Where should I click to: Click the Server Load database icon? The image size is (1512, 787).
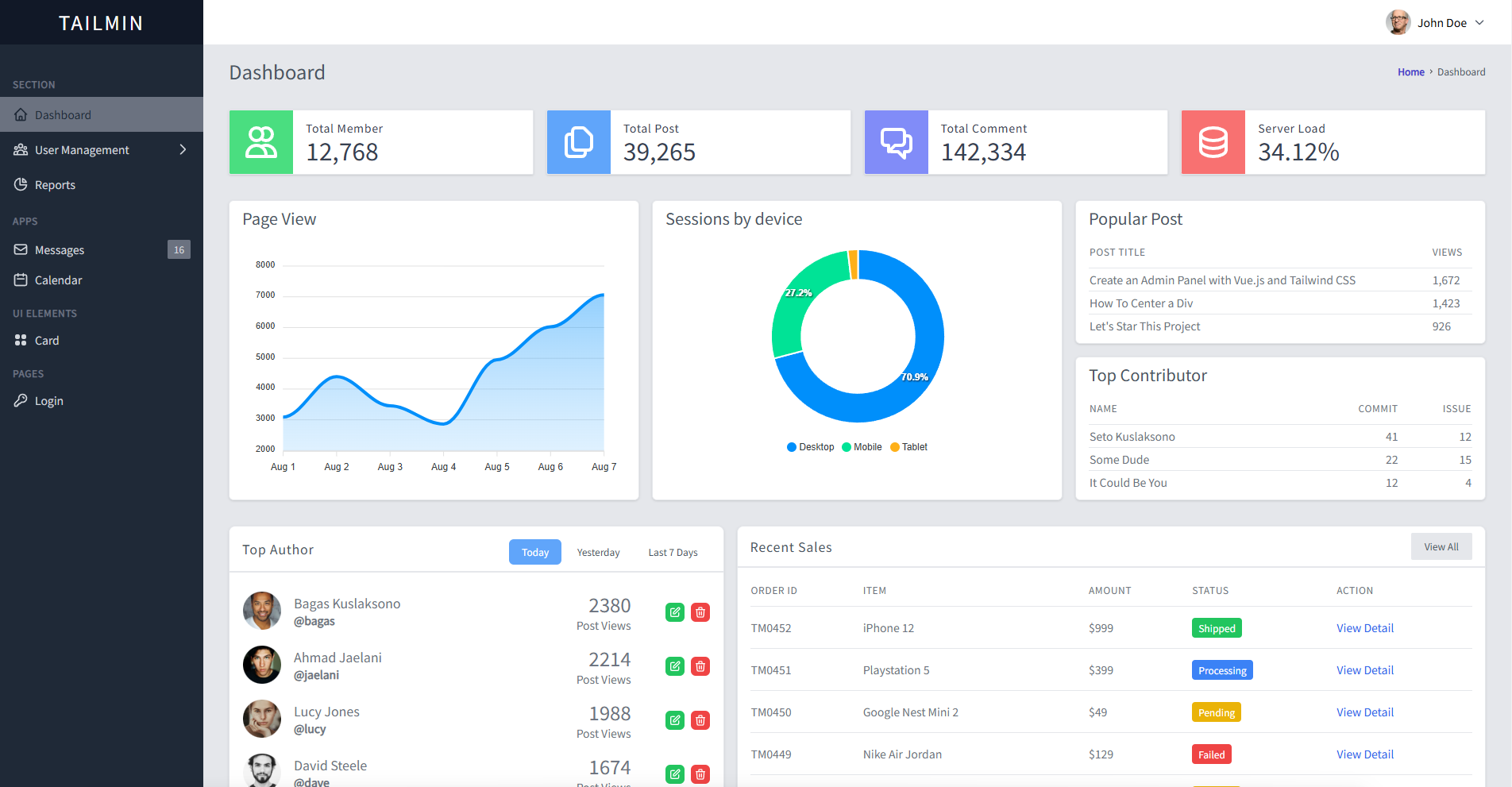pos(1213,142)
